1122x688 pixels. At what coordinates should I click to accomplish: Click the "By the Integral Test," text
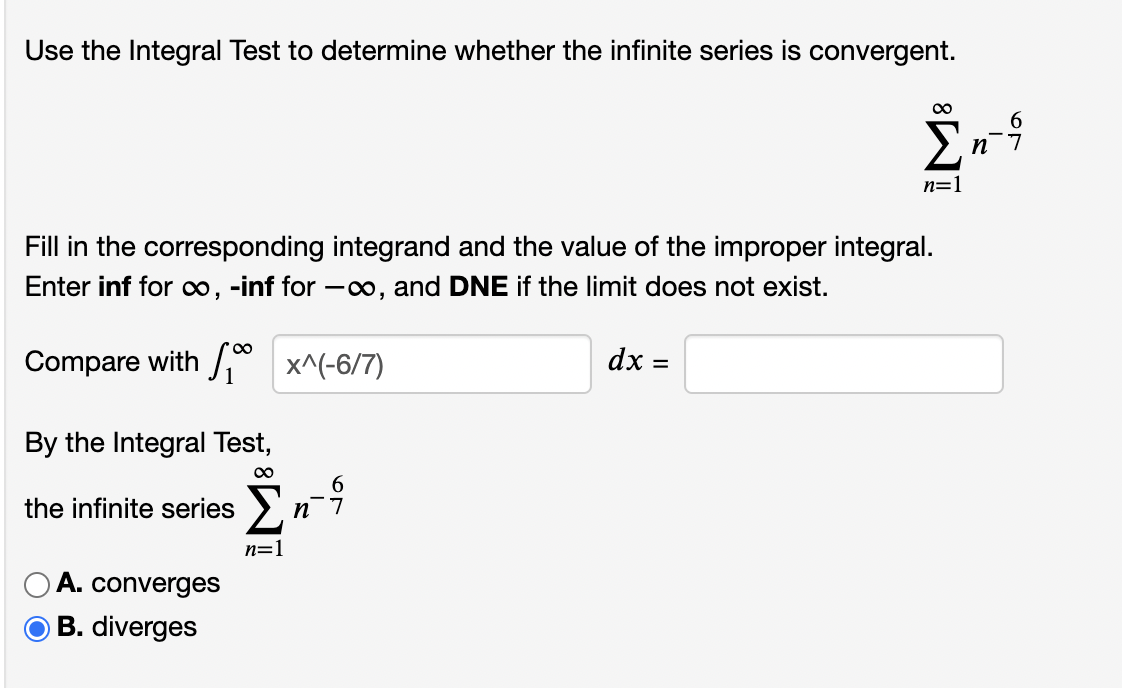coord(147,442)
